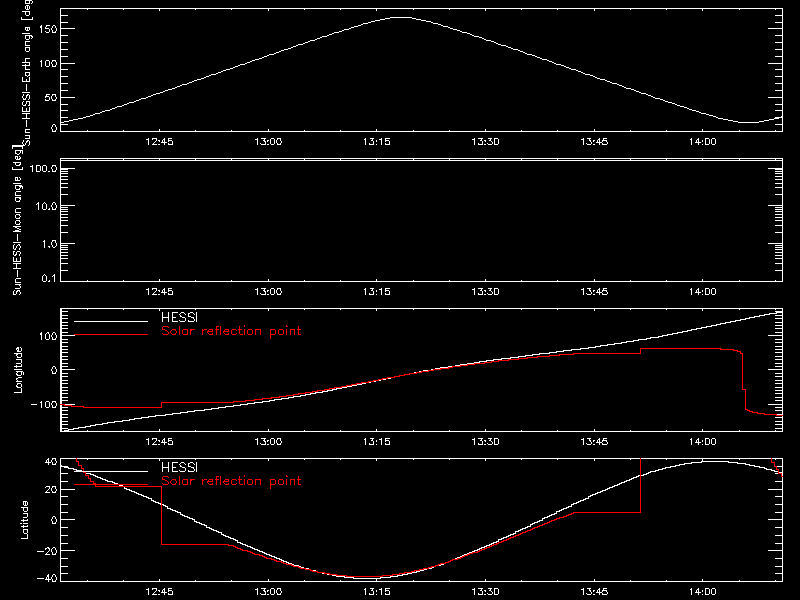Click the 40 tick label in Latitude plot
Screen dimensions: 800x600
point(52,462)
